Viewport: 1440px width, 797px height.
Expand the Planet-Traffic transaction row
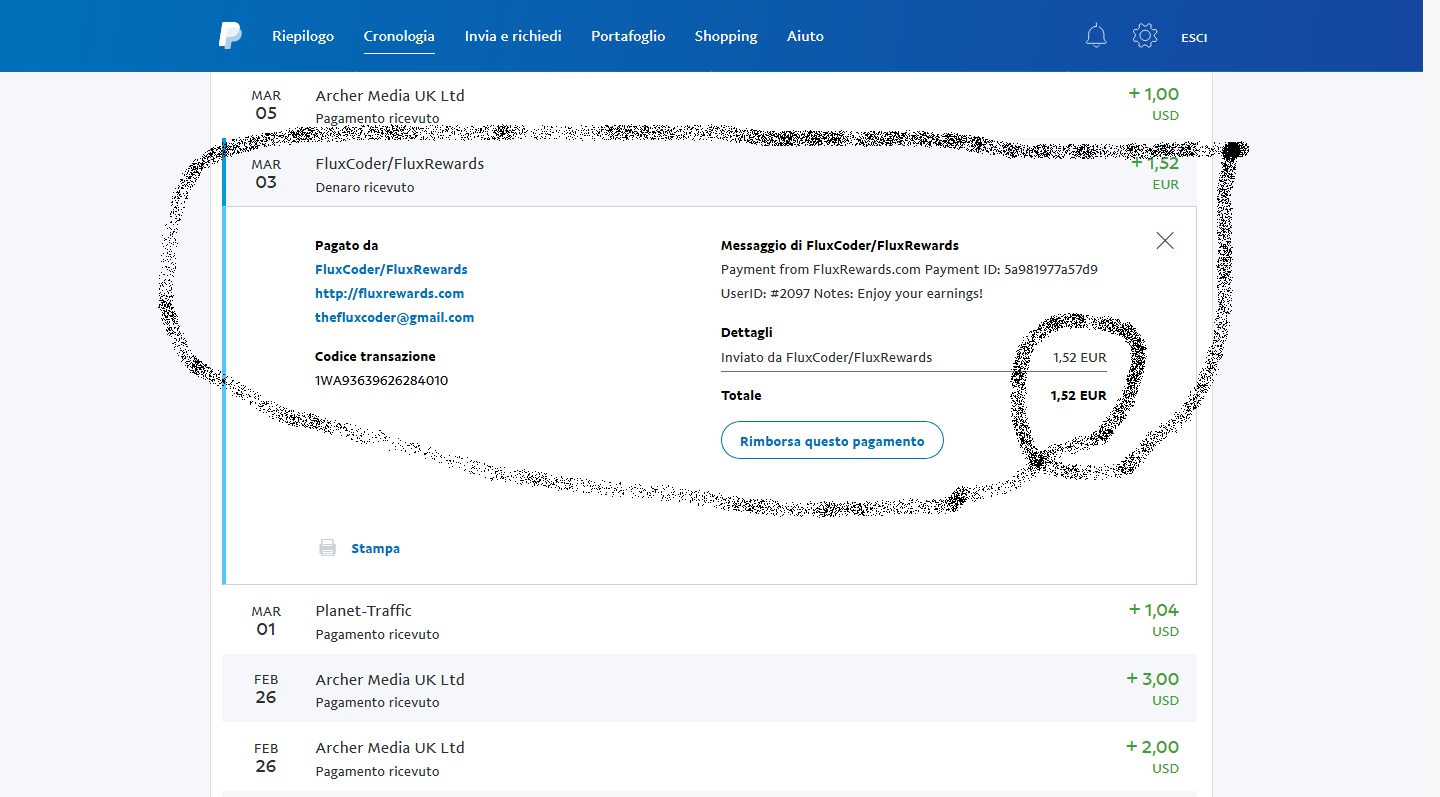coord(709,620)
